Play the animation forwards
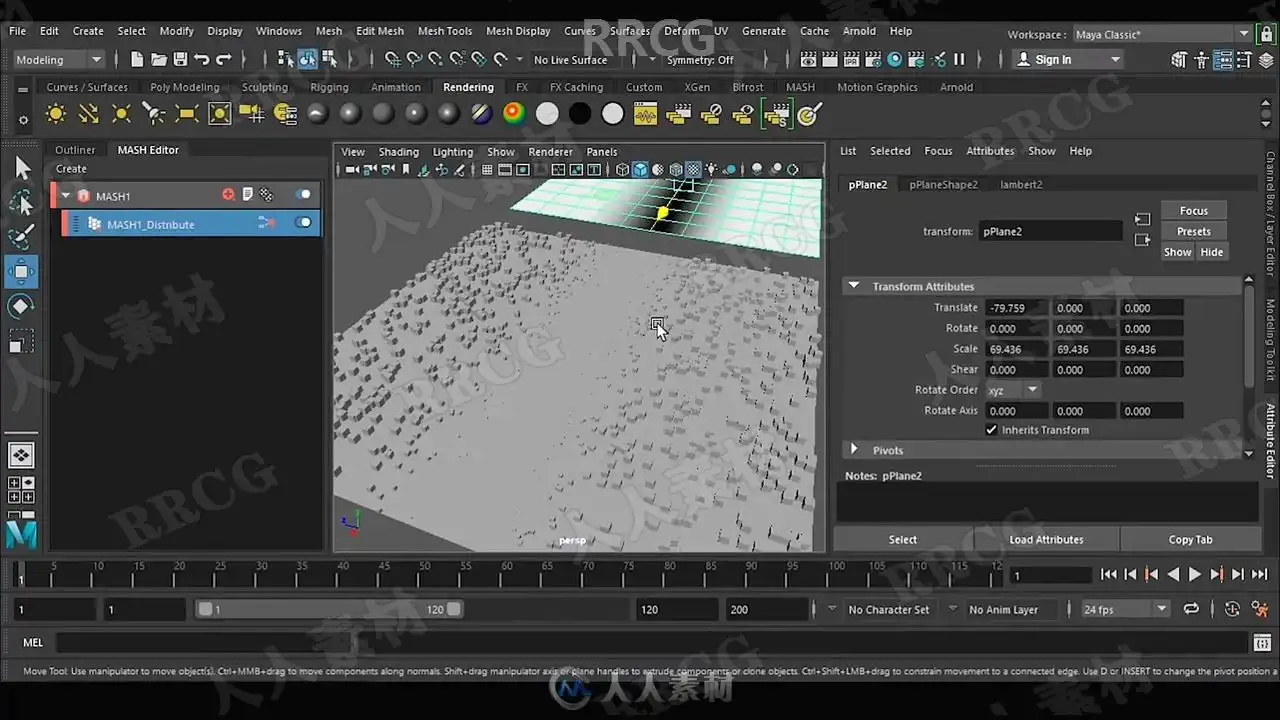The width and height of the screenshot is (1280, 720). point(1195,574)
